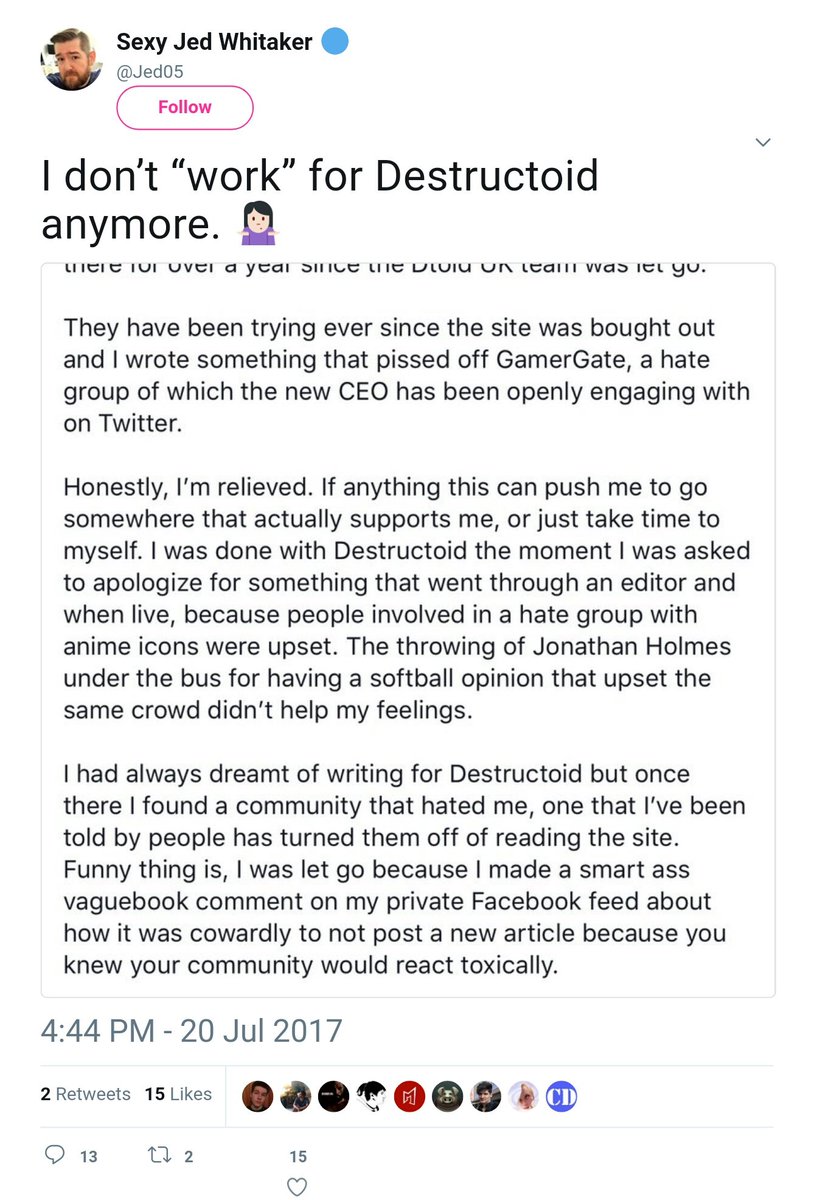This screenshot has height=1200, width=817.
Task: Open the white cartoon avatar liker
Action: (x=372, y=1096)
